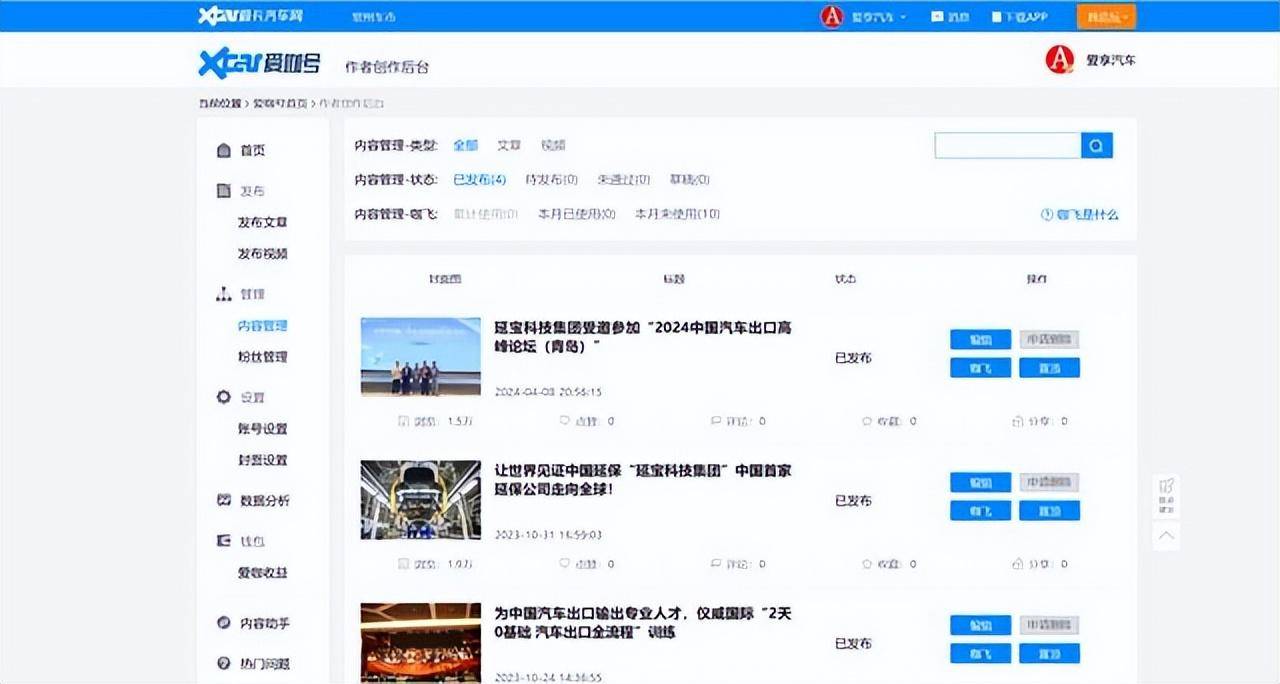The height and width of the screenshot is (684, 1280).
Task: Select the 待发布(0) status filter
Action: 551,180
